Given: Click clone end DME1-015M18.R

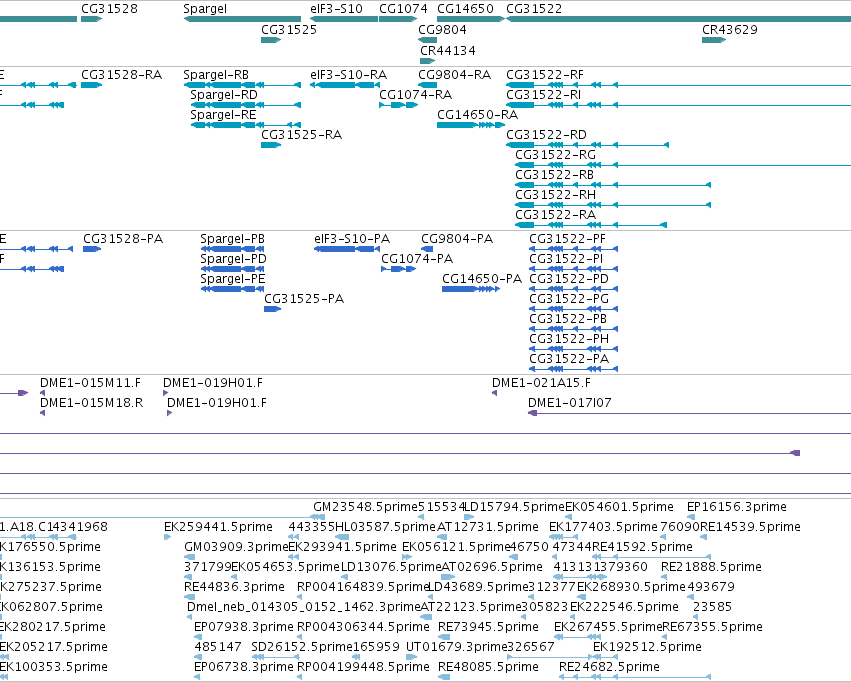Looking at the screenshot, I should (x=42, y=413).
